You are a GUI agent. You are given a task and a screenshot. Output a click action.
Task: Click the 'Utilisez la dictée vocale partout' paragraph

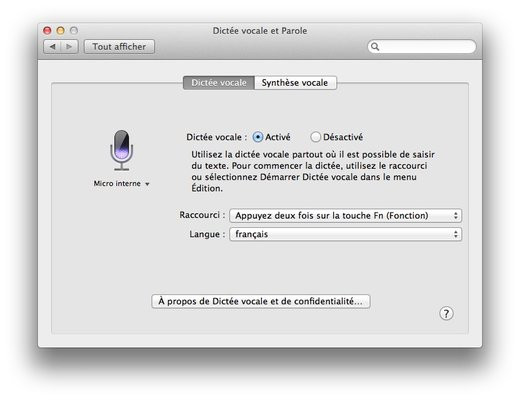tap(313, 171)
